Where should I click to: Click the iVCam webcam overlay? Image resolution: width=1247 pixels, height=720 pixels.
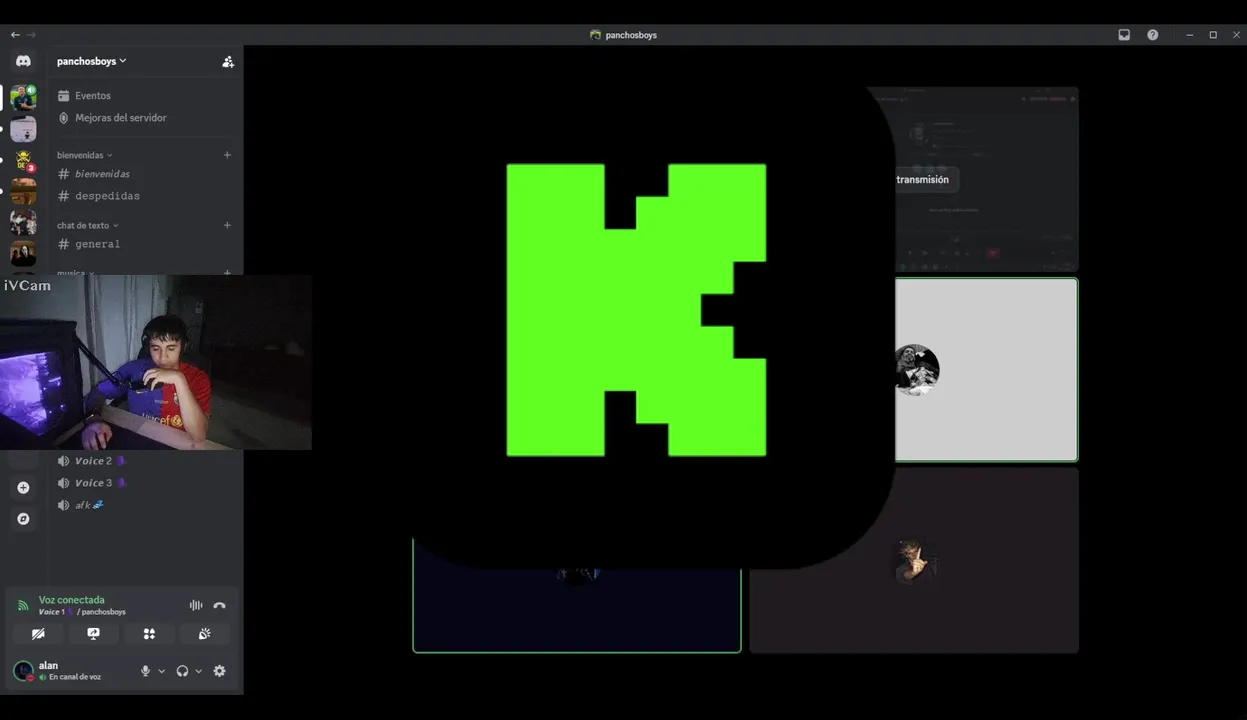pos(156,362)
